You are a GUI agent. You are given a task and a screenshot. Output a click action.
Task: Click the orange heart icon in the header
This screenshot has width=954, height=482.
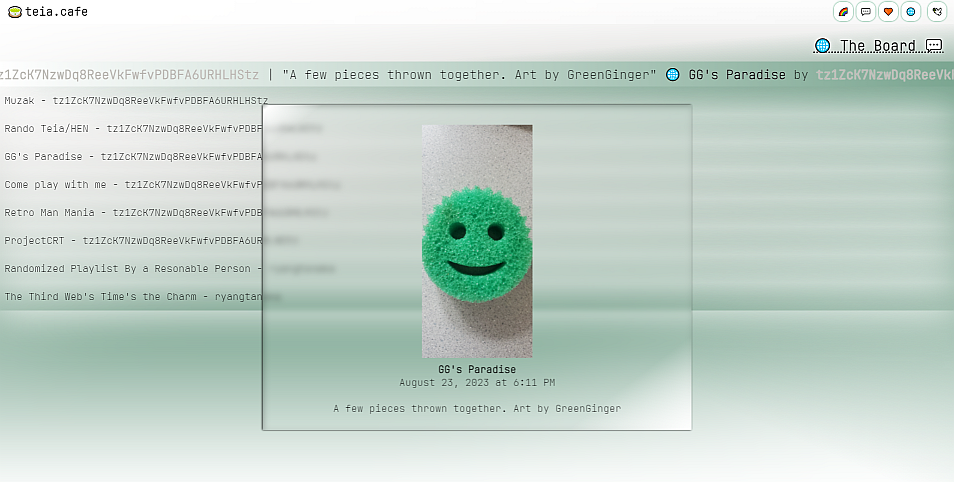(888, 12)
